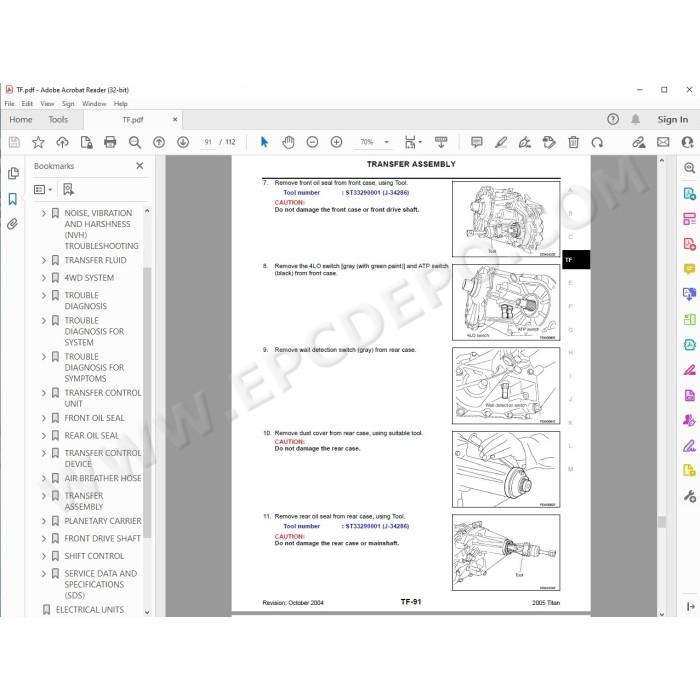Expand the TRANSFER FLUID bookmark

click(44, 260)
